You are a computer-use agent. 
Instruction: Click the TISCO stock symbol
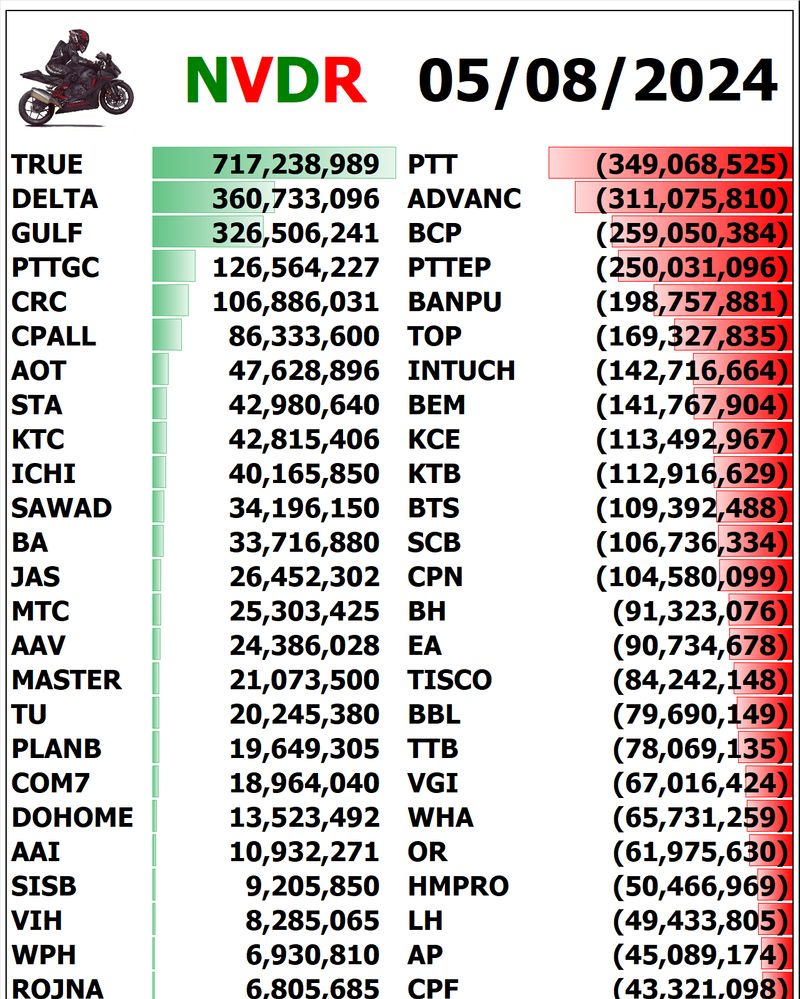449,680
